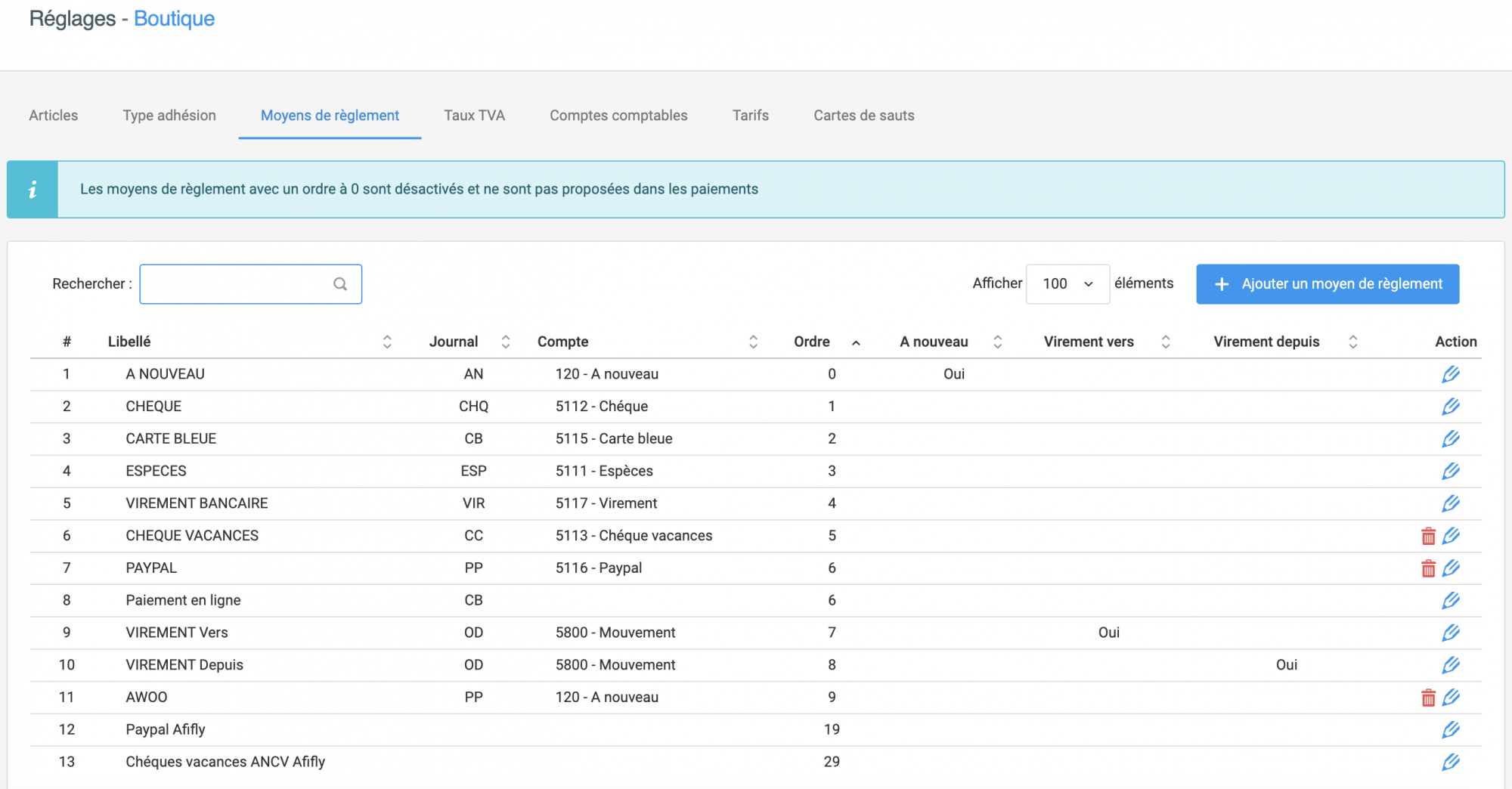The height and width of the screenshot is (789, 1512).
Task: Select the 5116 - Paypal cell
Action: [599, 568]
